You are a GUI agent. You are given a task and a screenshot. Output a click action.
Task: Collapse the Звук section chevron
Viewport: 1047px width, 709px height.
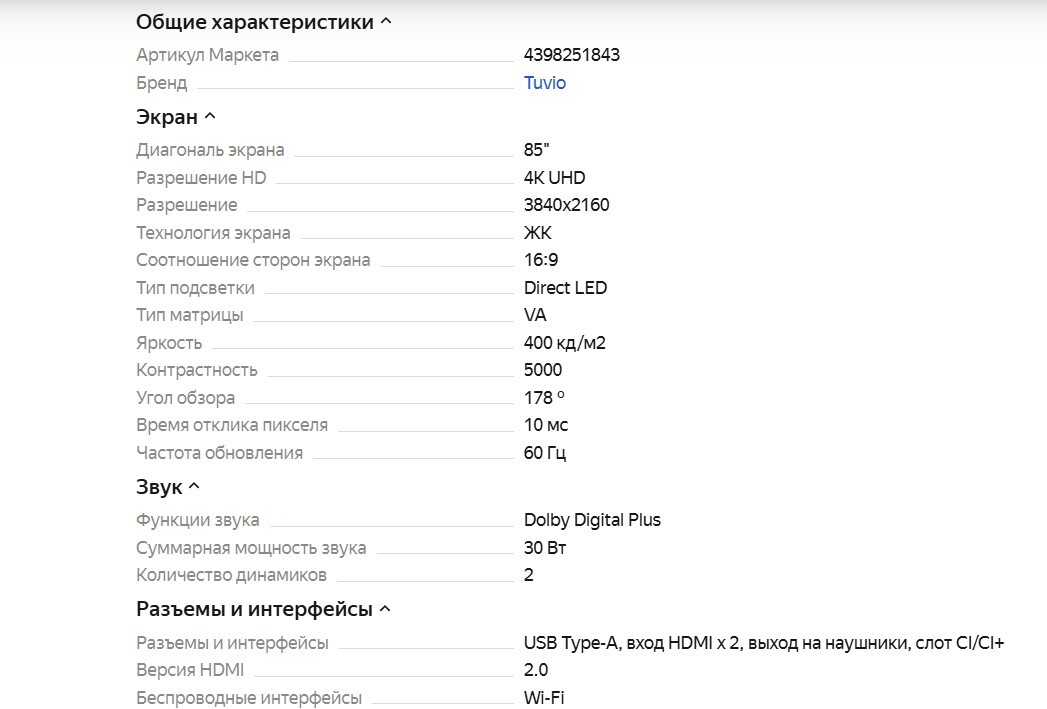click(194, 487)
